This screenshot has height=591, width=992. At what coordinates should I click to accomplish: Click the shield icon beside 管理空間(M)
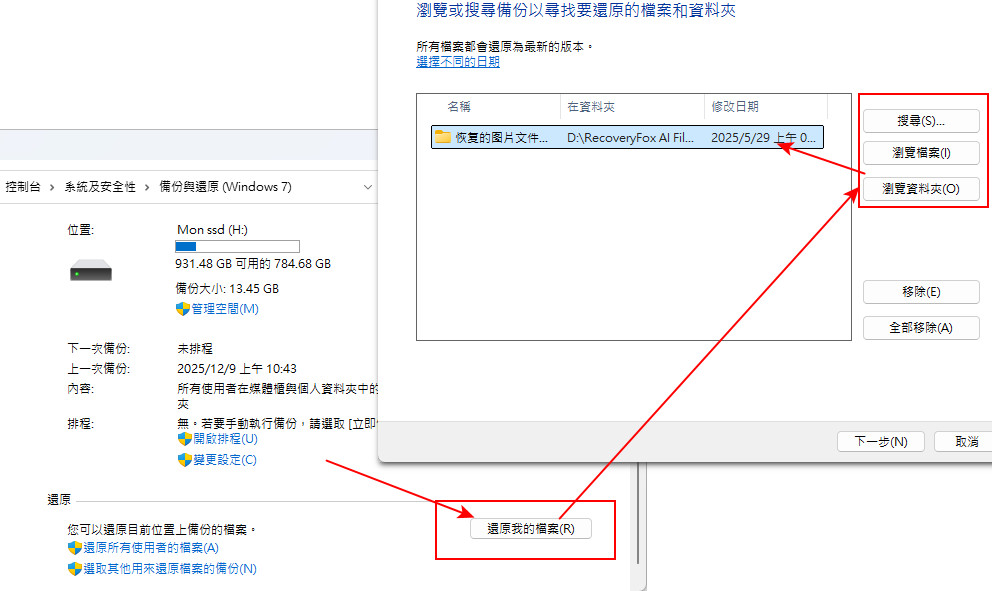(x=182, y=309)
